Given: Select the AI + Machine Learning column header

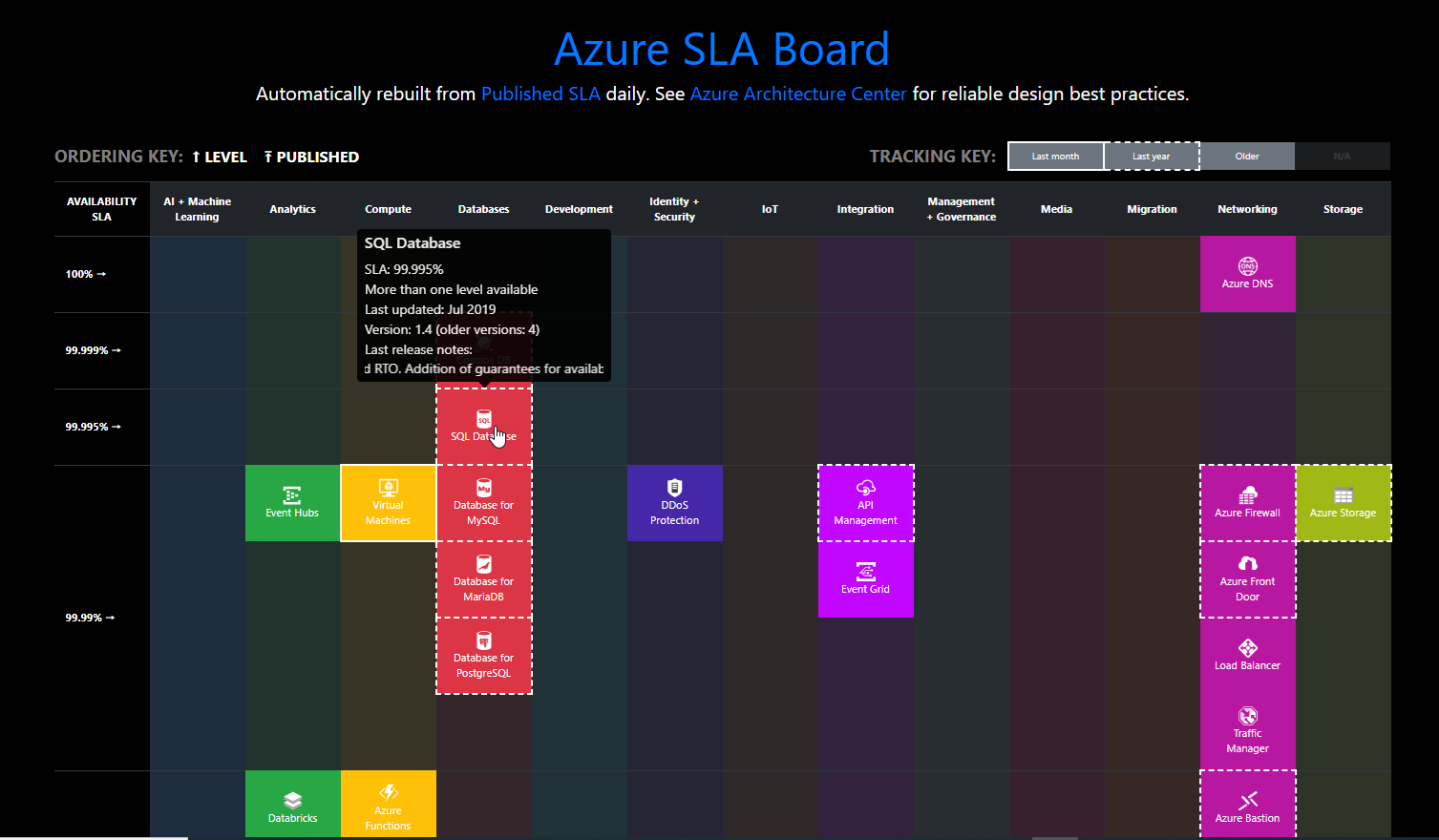Looking at the screenshot, I should pos(197,209).
